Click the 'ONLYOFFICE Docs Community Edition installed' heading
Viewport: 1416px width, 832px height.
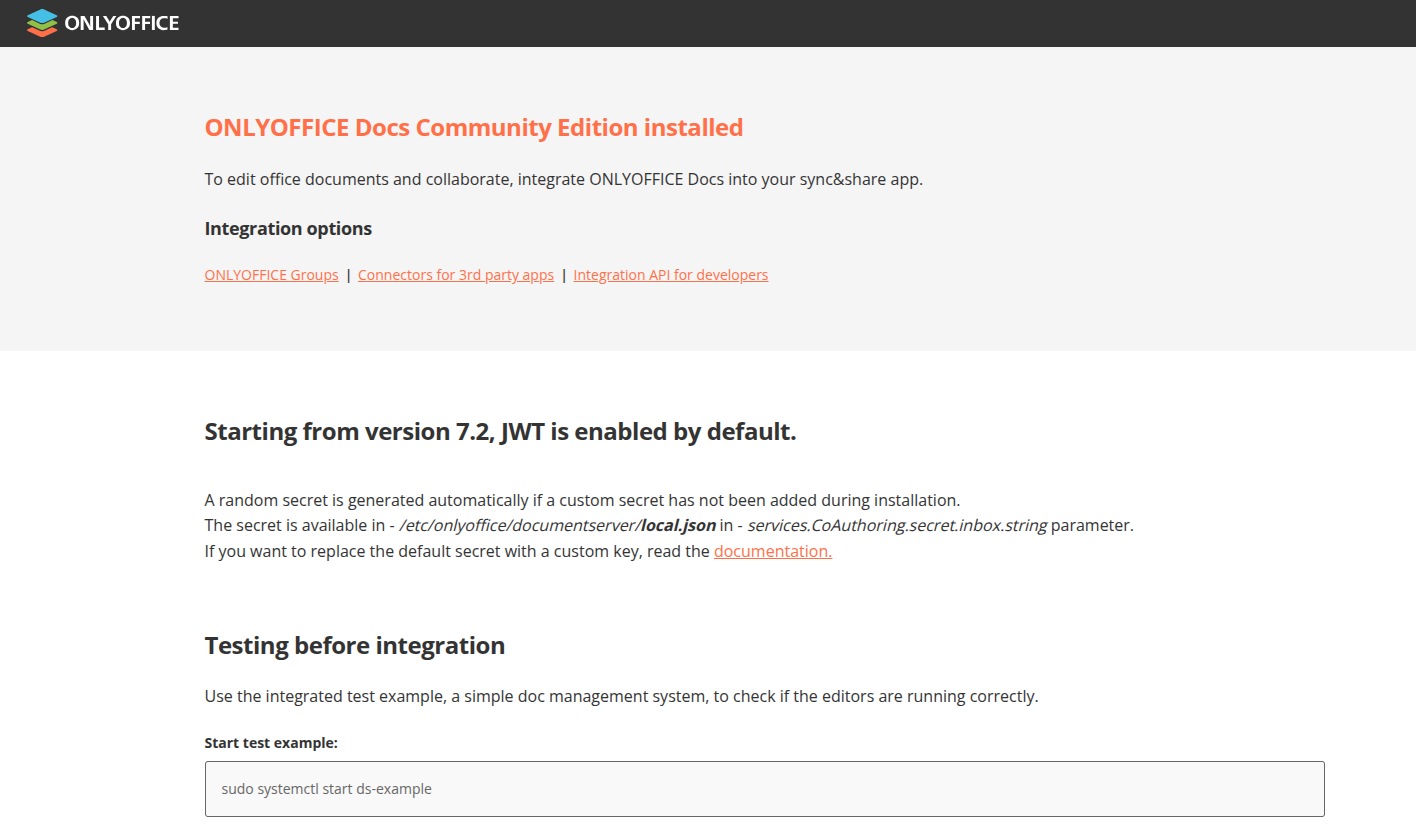pyautogui.click(x=474, y=128)
